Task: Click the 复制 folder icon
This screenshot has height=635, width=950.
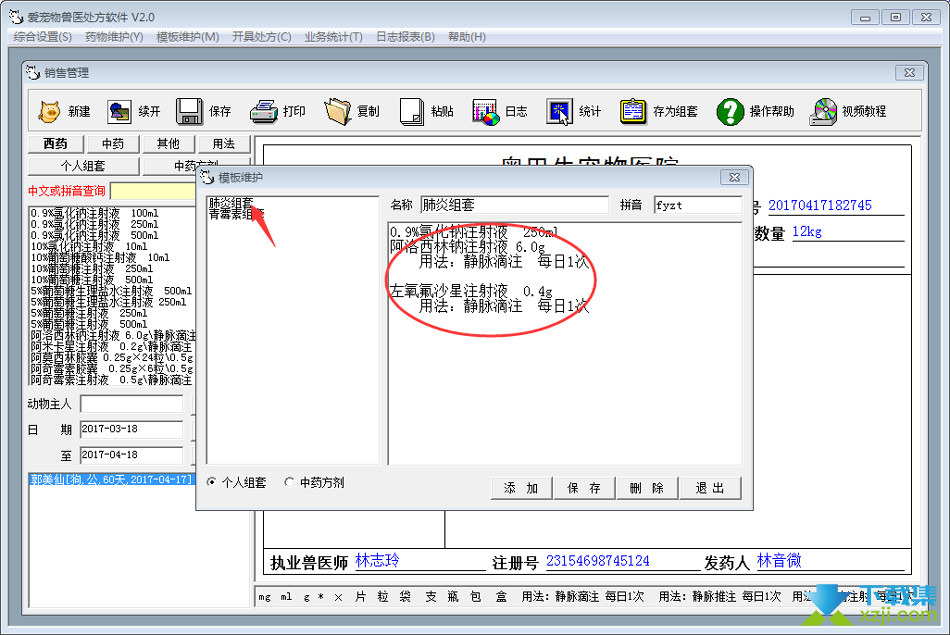Action: click(337, 111)
